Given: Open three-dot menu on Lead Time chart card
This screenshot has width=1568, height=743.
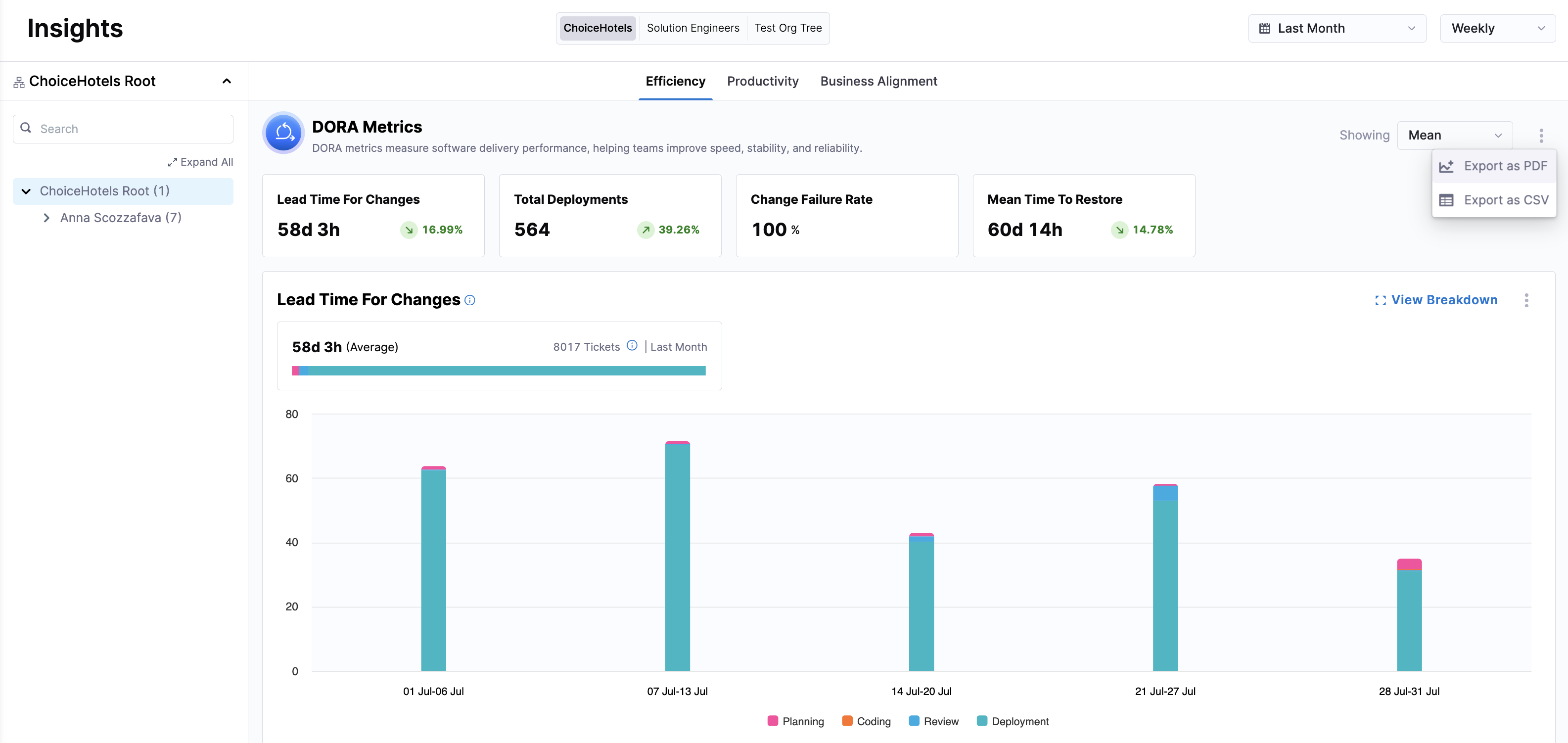Looking at the screenshot, I should pyautogui.click(x=1526, y=300).
